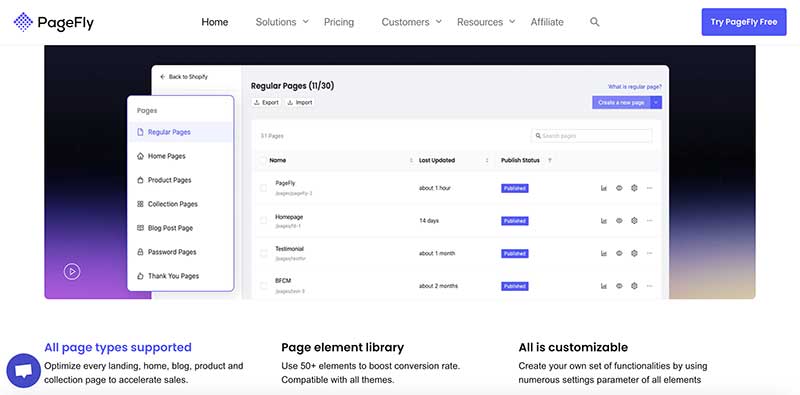Open settings gear in PageFly row
The image size is (800, 395).
pos(634,188)
